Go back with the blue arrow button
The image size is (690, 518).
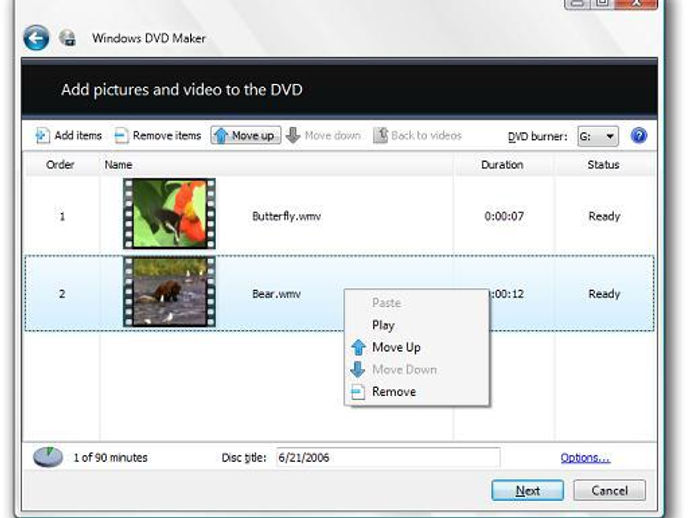click(36, 38)
